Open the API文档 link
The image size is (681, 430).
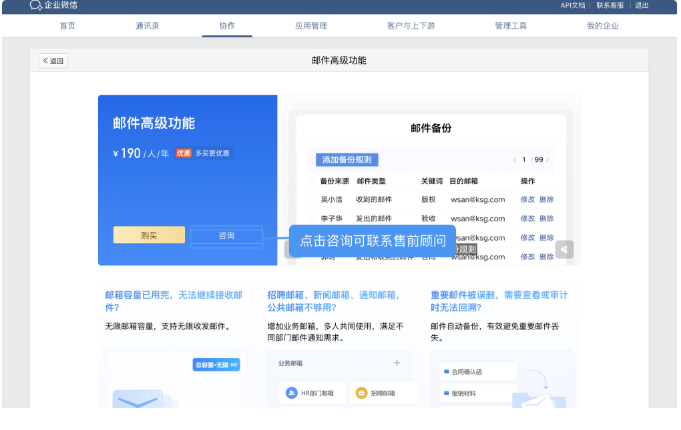click(572, 6)
